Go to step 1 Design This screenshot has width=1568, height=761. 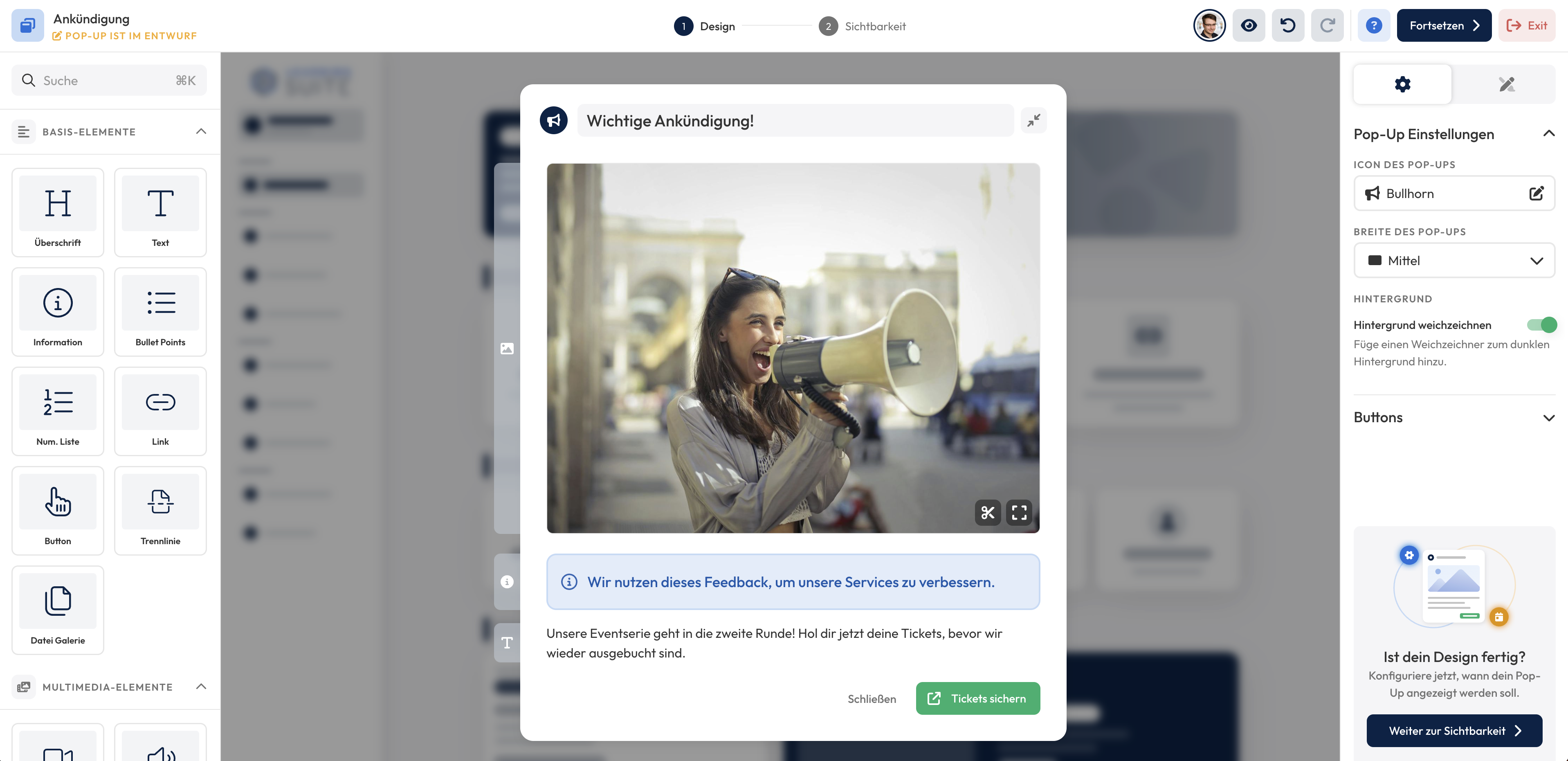pos(704,26)
